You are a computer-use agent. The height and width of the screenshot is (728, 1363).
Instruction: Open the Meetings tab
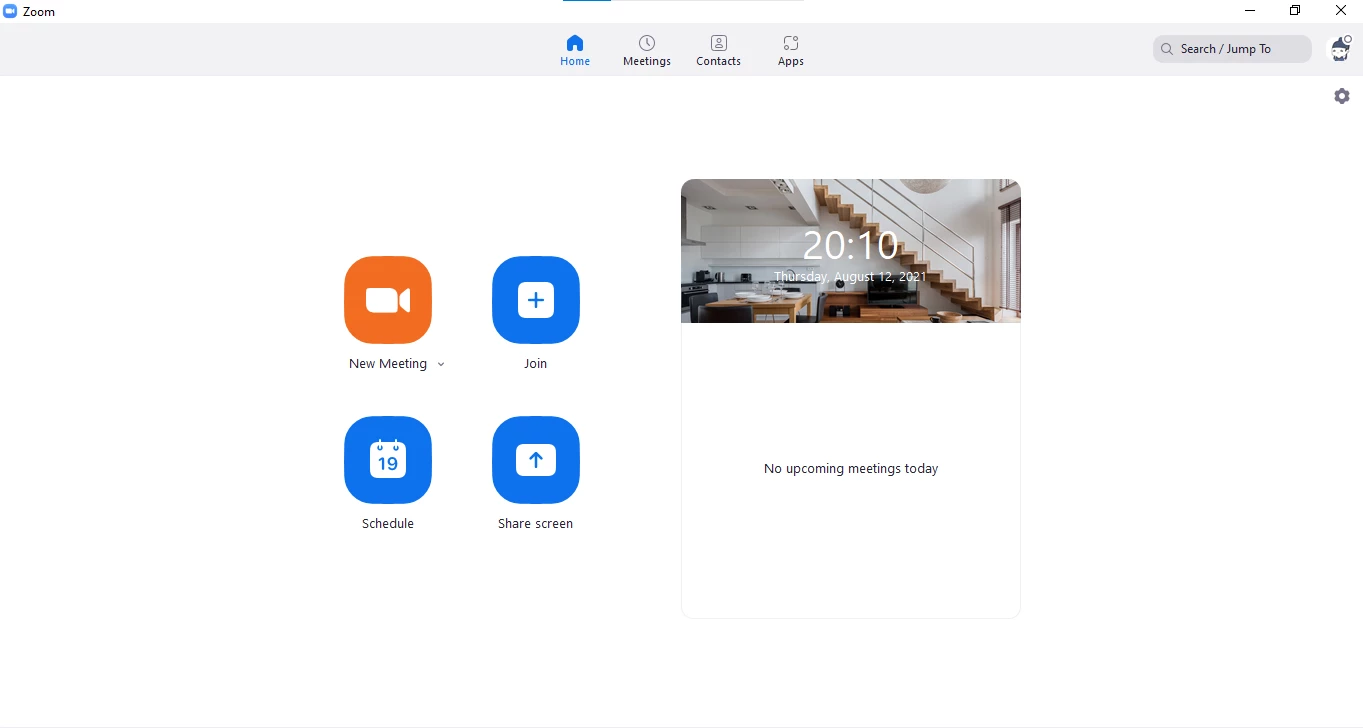pyautogui.click(x=647, y=51)
